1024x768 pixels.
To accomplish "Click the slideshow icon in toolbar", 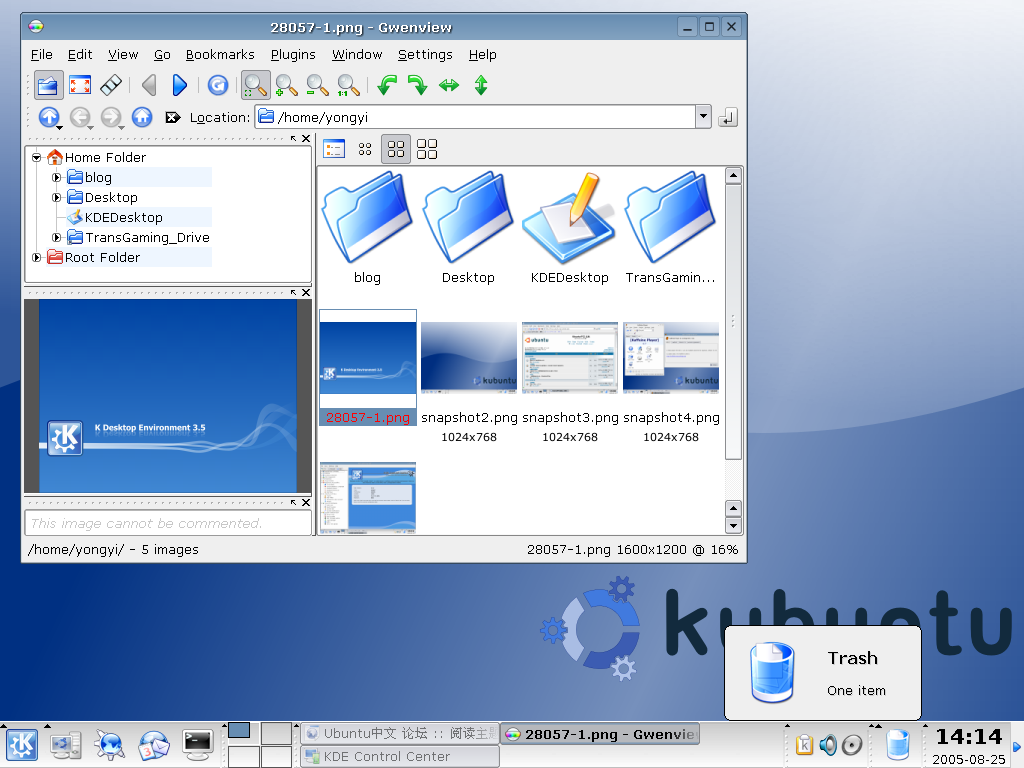I will [x=111, y=85].
